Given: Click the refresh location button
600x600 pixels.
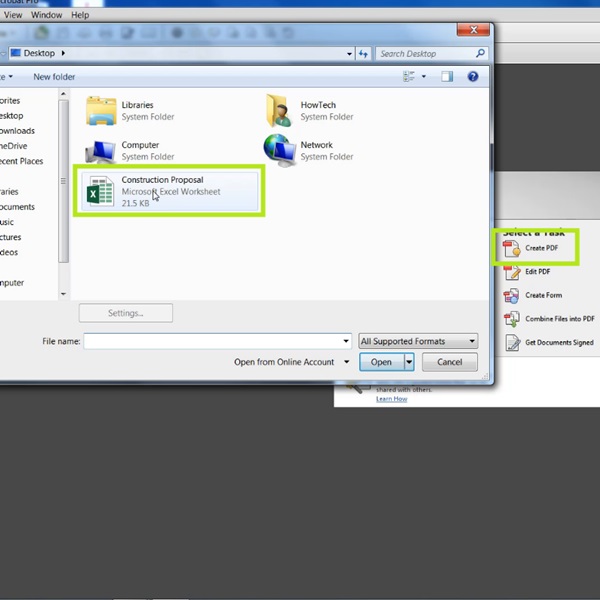Looking at the screenshot, I should 363,54.
